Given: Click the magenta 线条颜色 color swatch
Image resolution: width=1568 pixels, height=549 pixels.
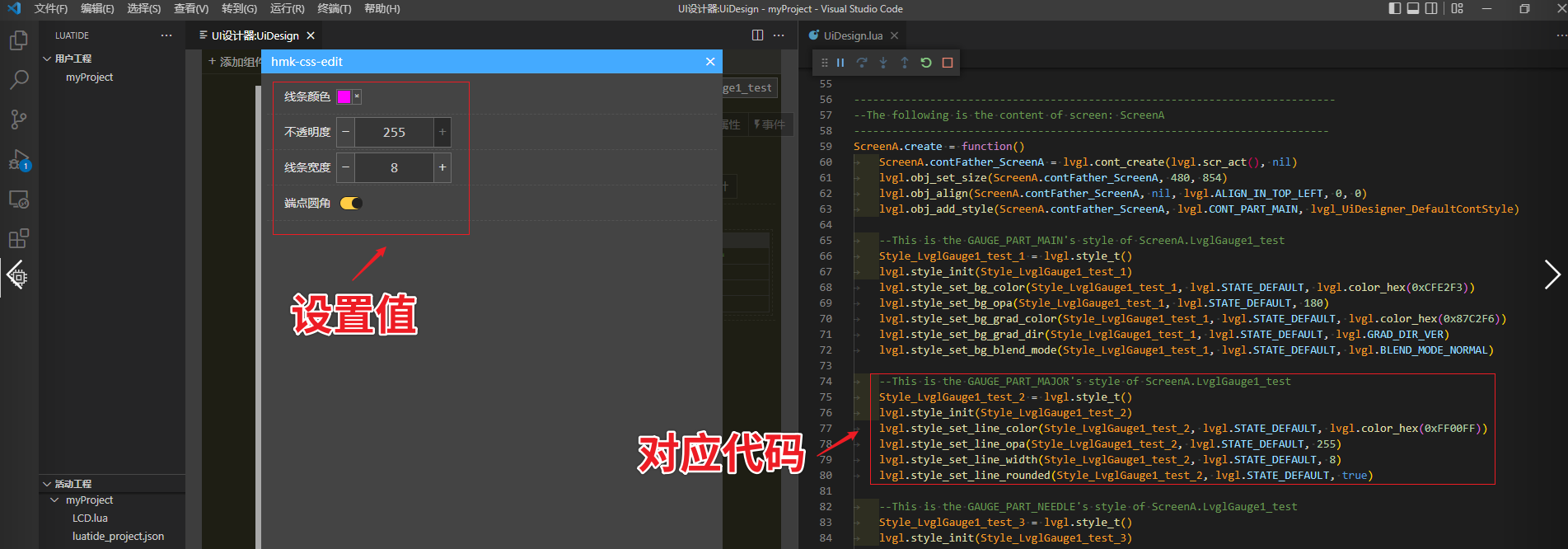Looking at the screenshot, I should pos(344,97).
